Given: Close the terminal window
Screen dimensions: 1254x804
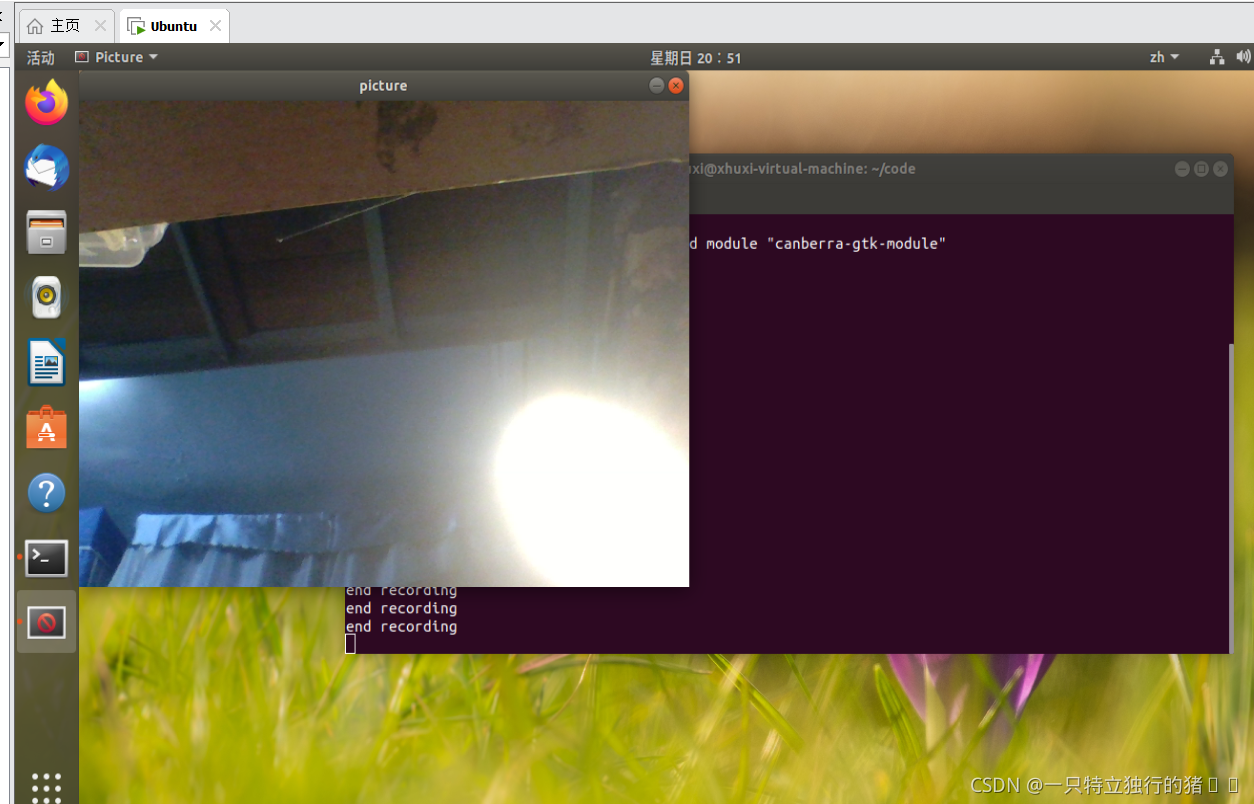Looking at the screenshot, I should [1220, 169].
